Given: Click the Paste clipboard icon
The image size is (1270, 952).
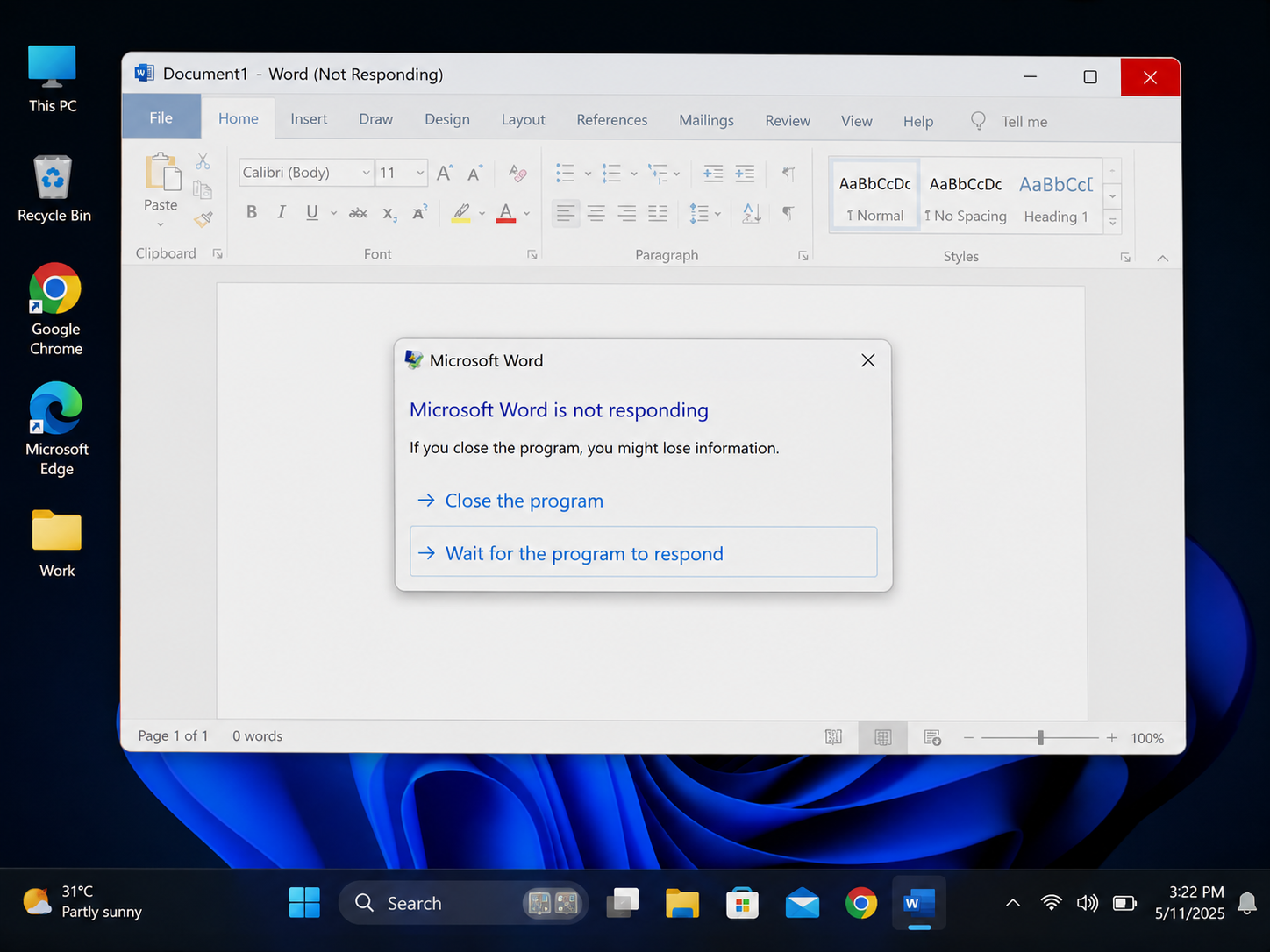Looking at the screenshot, I should point(162,172).
